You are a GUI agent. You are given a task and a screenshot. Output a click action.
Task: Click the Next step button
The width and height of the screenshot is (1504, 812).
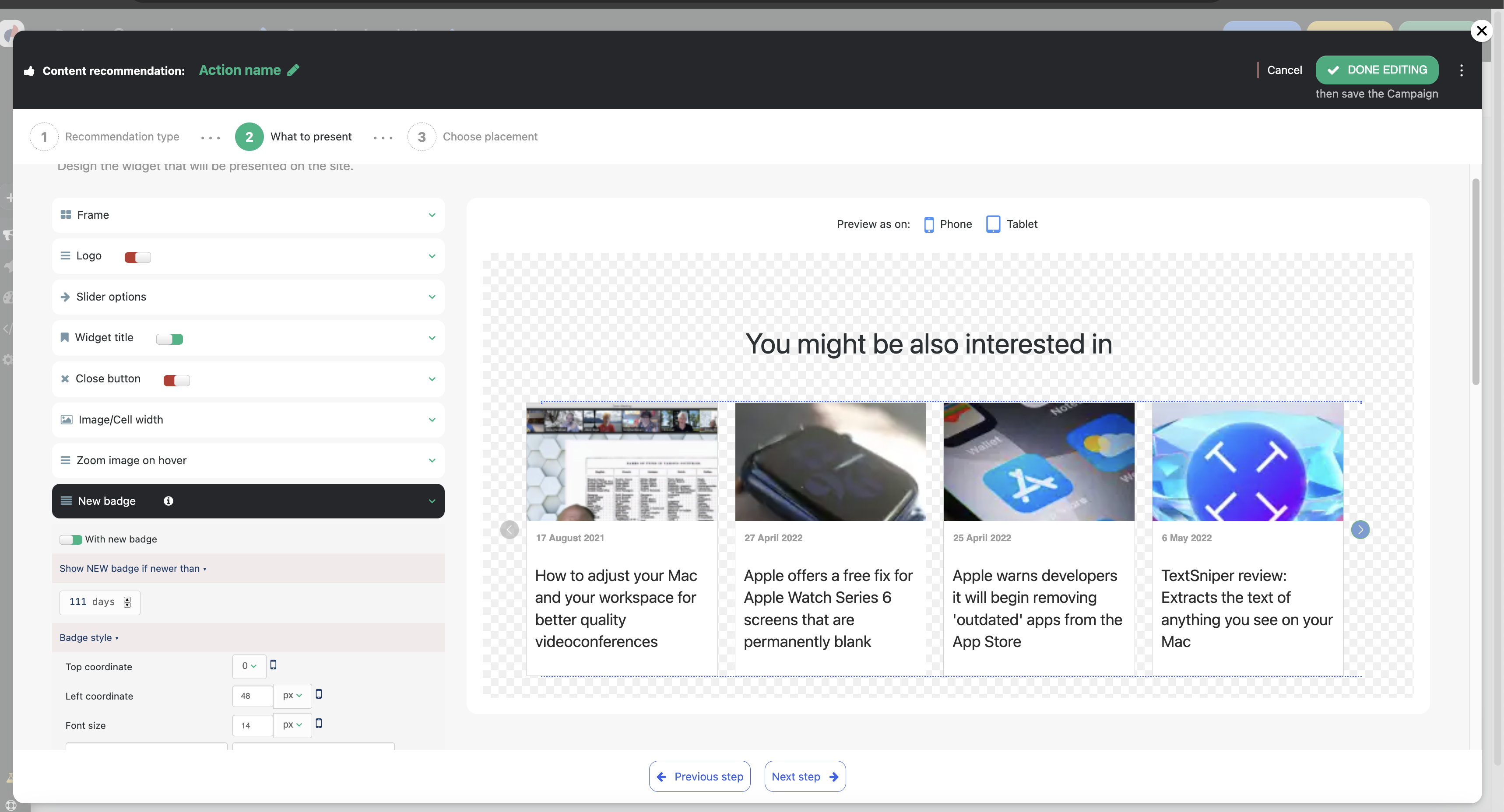pos(805,777)
